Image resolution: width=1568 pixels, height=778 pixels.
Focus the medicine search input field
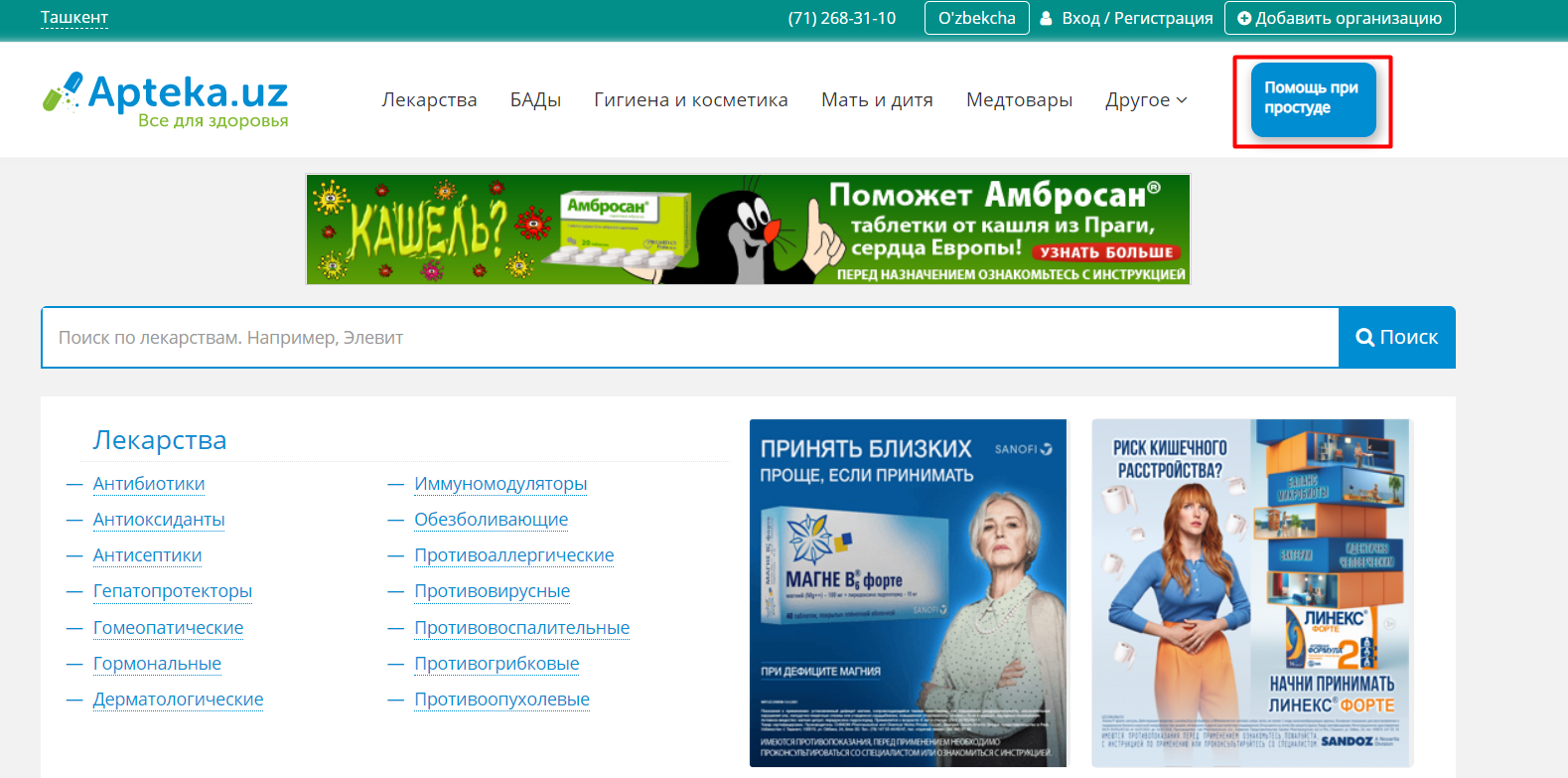coord(690,338)
